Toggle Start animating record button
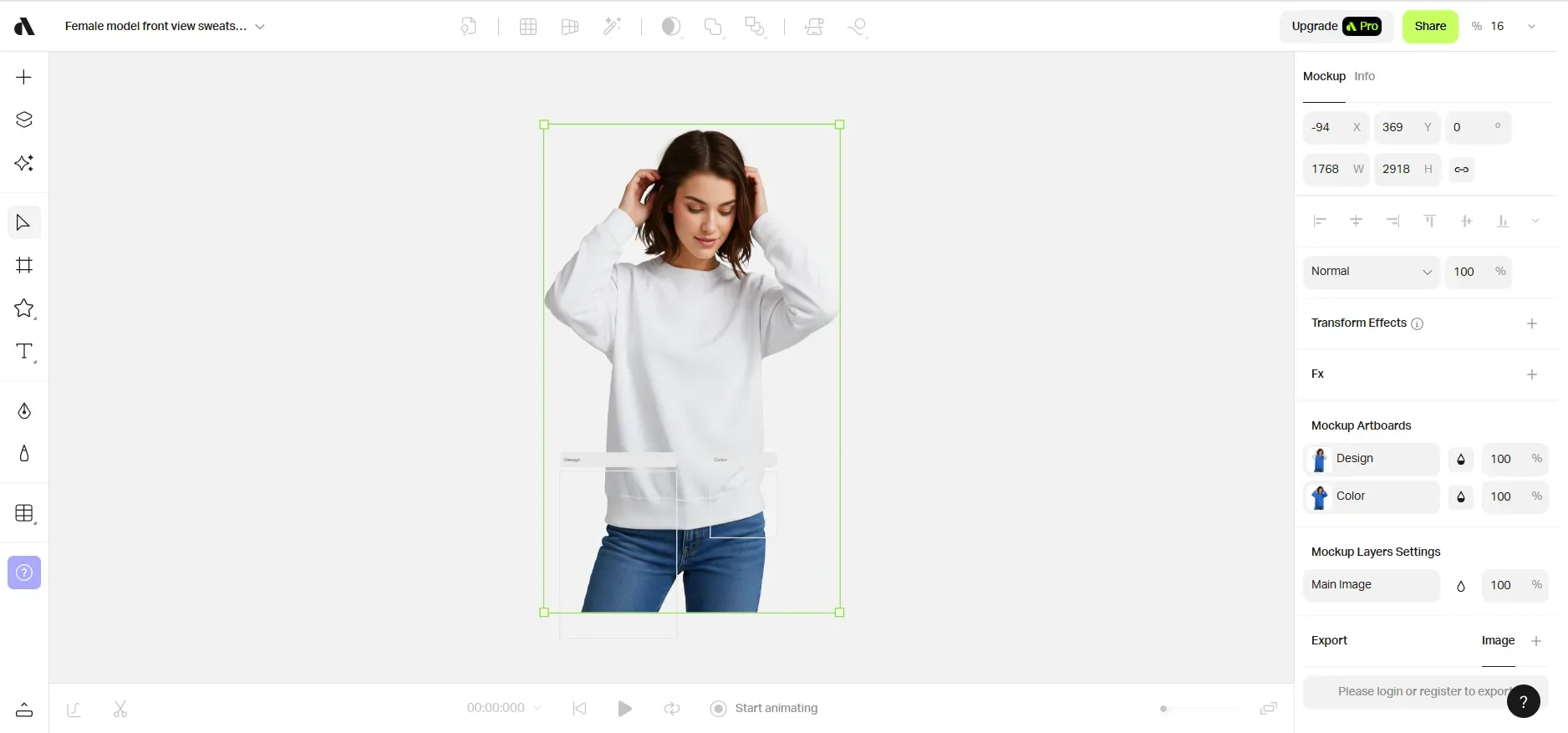1568x733 pixels. [x=764, y=709]
